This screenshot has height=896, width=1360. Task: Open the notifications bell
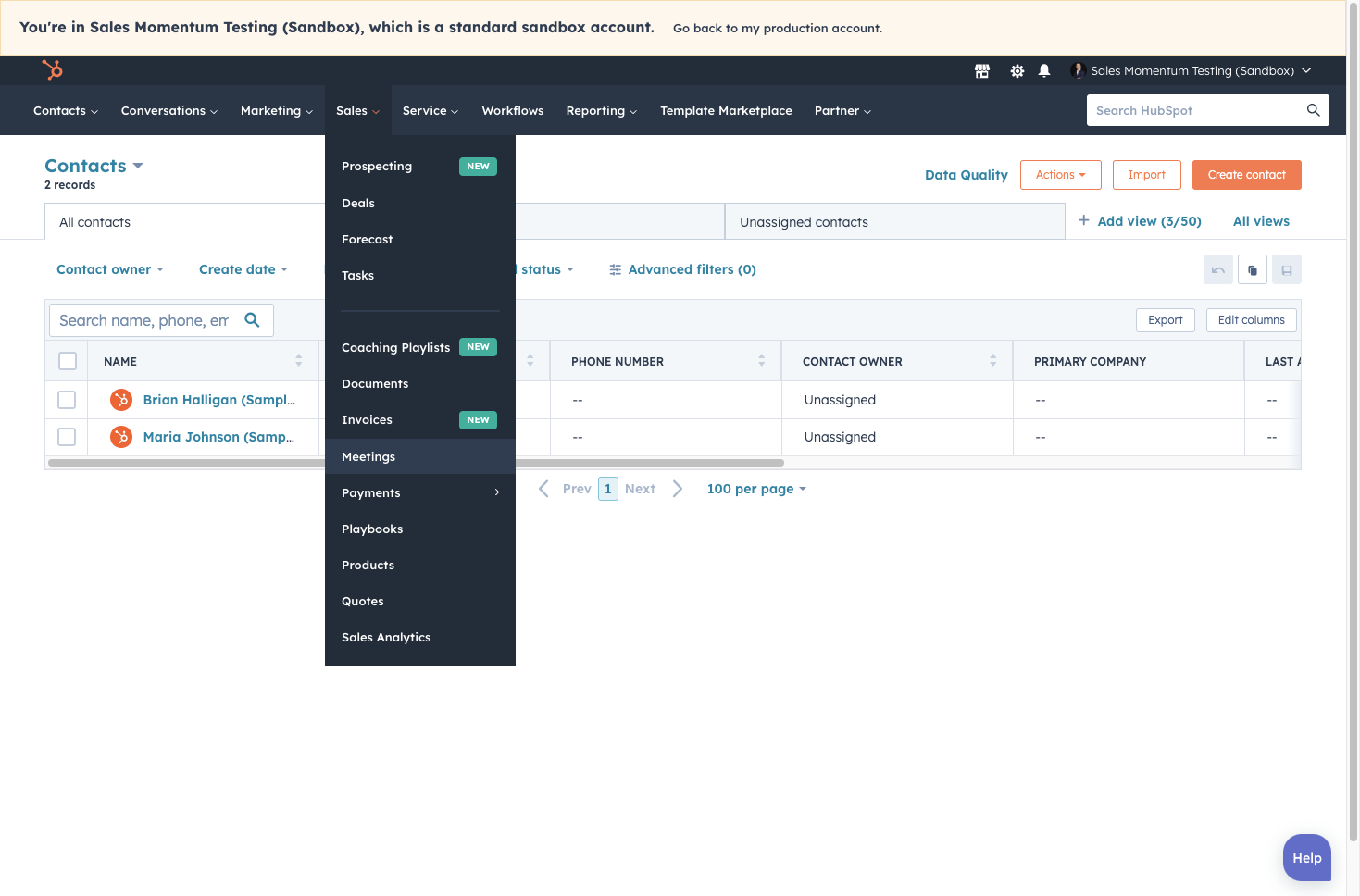(x=1044, y=71)
